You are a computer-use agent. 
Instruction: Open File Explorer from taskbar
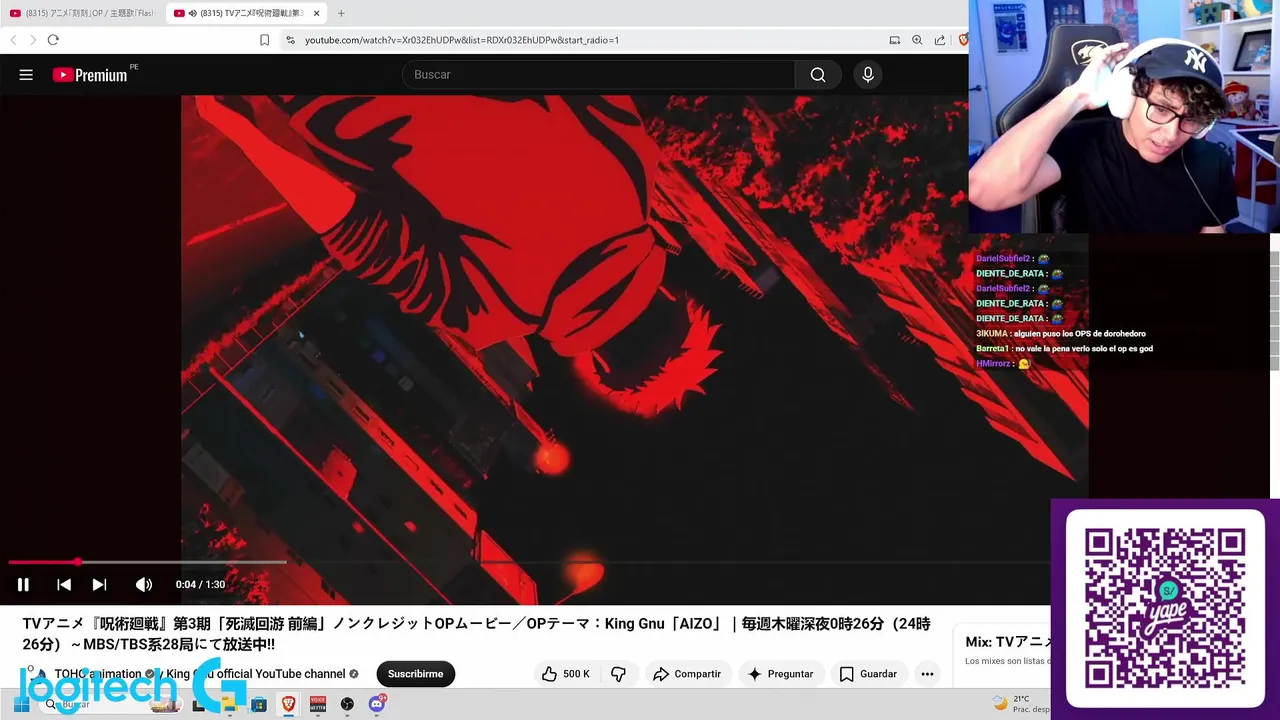click(229, 704)
